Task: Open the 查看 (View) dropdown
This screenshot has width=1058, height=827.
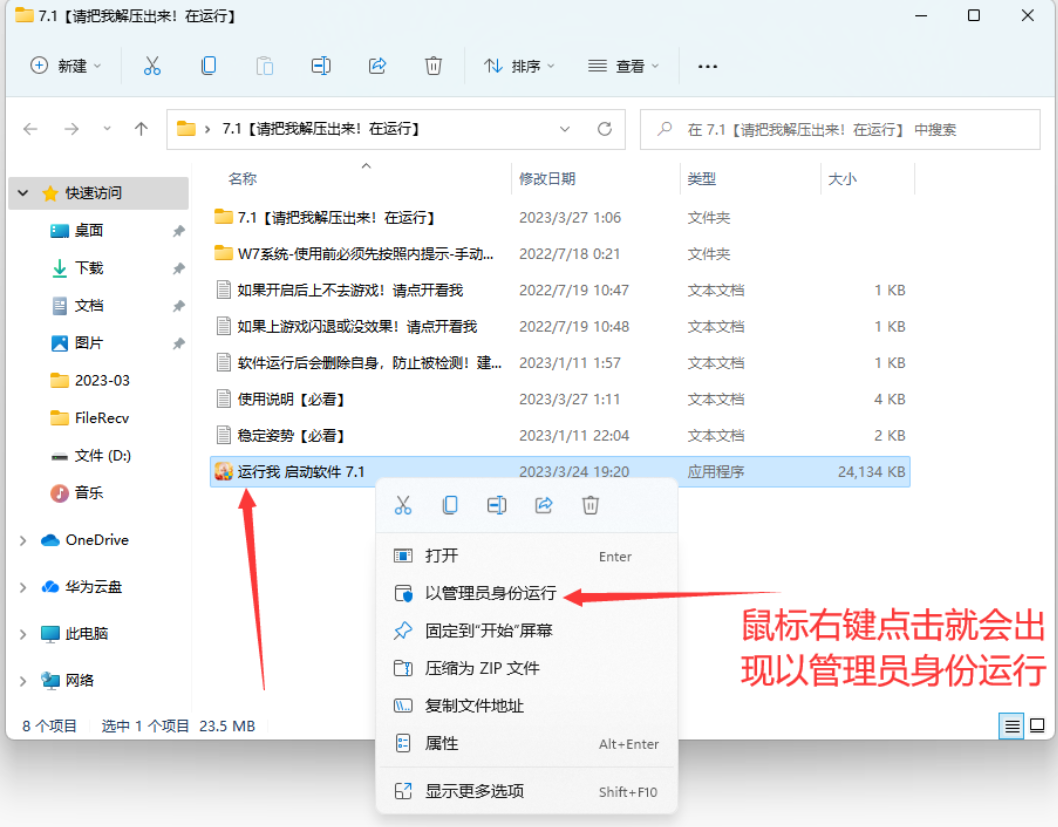Action: (x=623, y=66)
